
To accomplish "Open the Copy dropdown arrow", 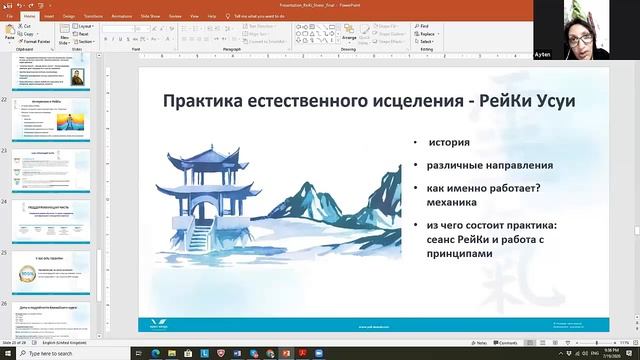I will 37,34.
